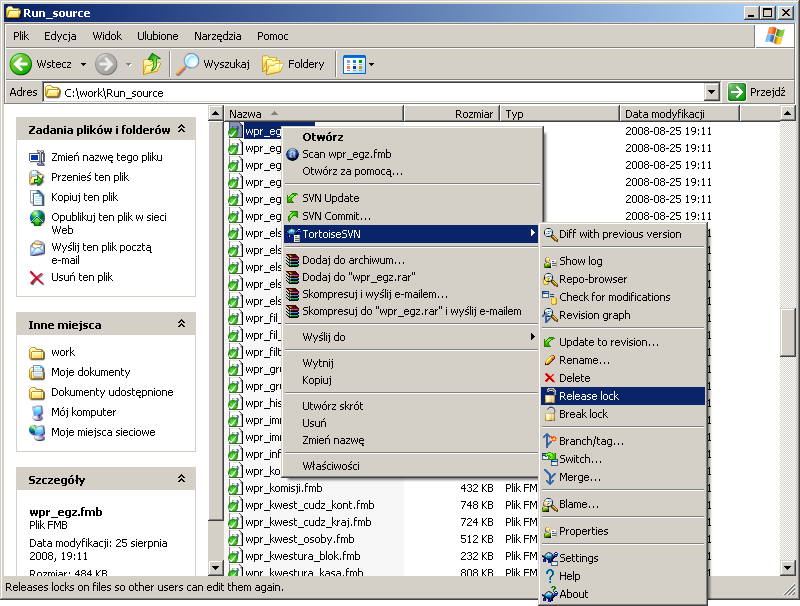
Task: Click the TortoiseSVN Settings icon
Action: click(x=550, y=558)
